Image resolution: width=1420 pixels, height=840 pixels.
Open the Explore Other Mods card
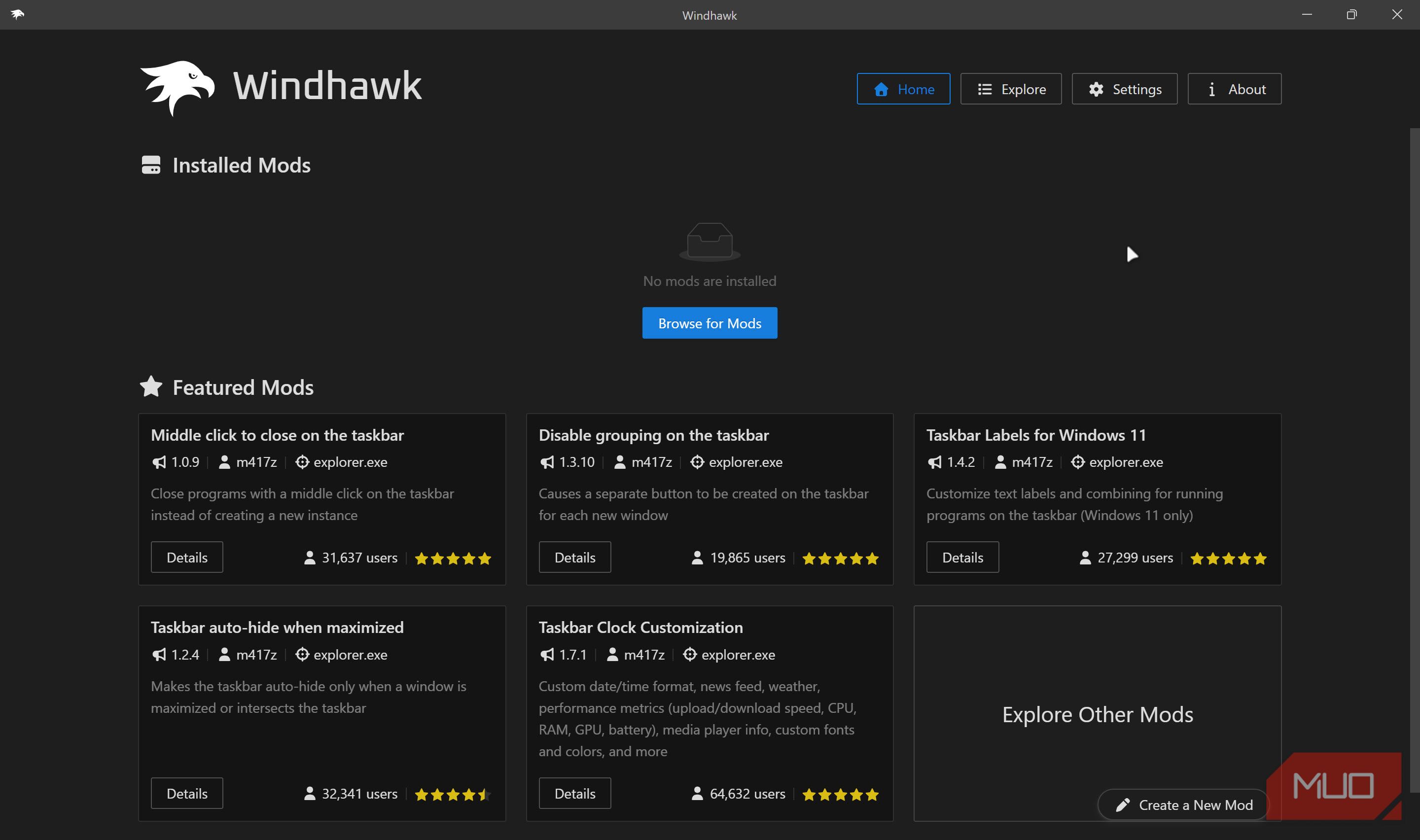pyautogui.click(x=1098, y=714)
